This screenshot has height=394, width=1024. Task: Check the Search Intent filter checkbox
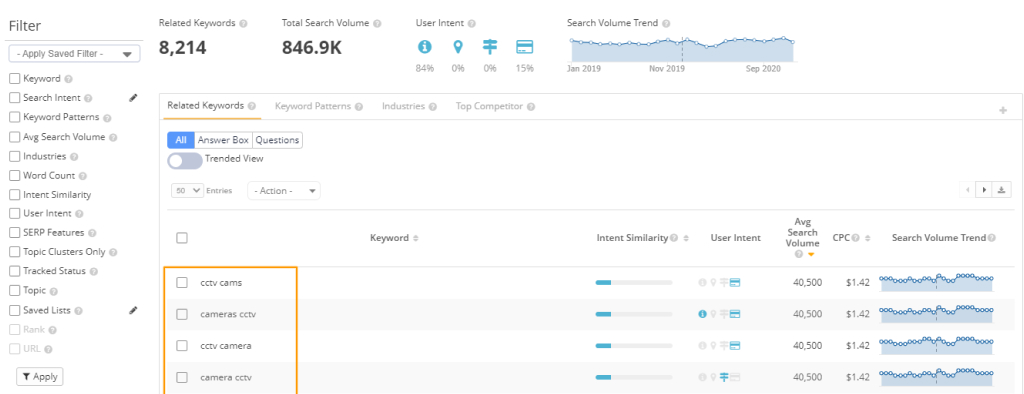click(x=14, y=98)
